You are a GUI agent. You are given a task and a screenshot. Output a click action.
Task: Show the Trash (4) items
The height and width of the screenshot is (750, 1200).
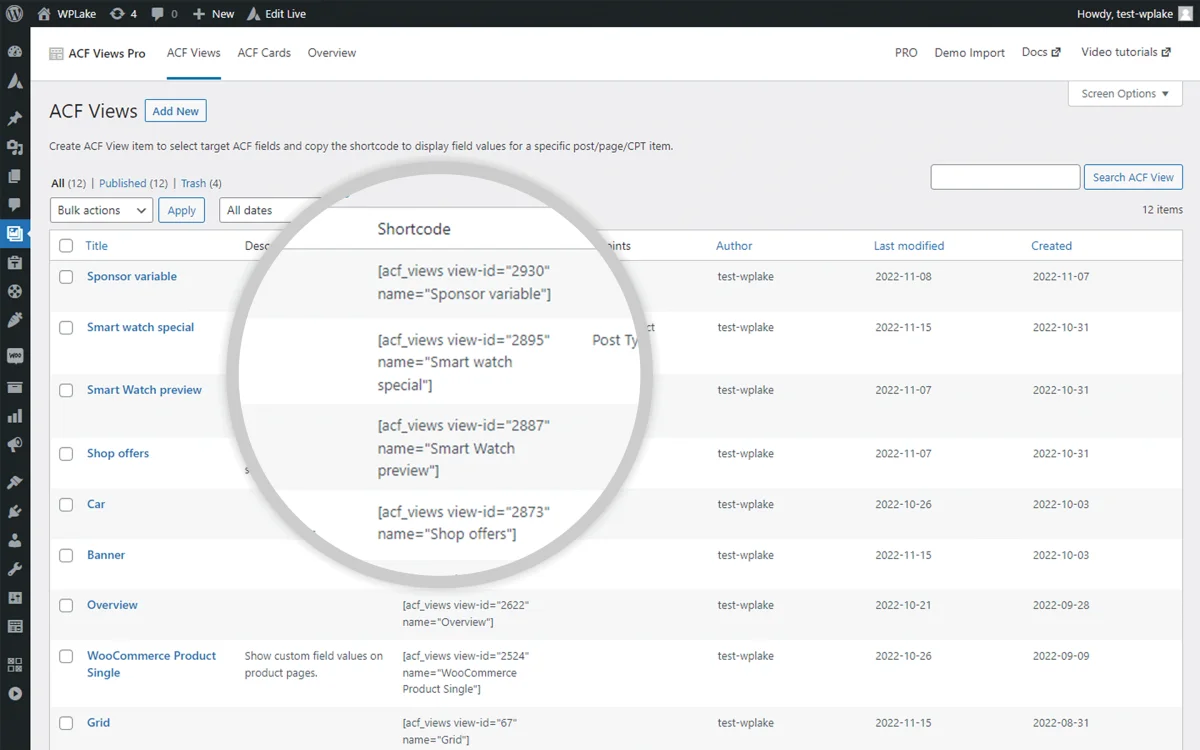click(201, 183)
